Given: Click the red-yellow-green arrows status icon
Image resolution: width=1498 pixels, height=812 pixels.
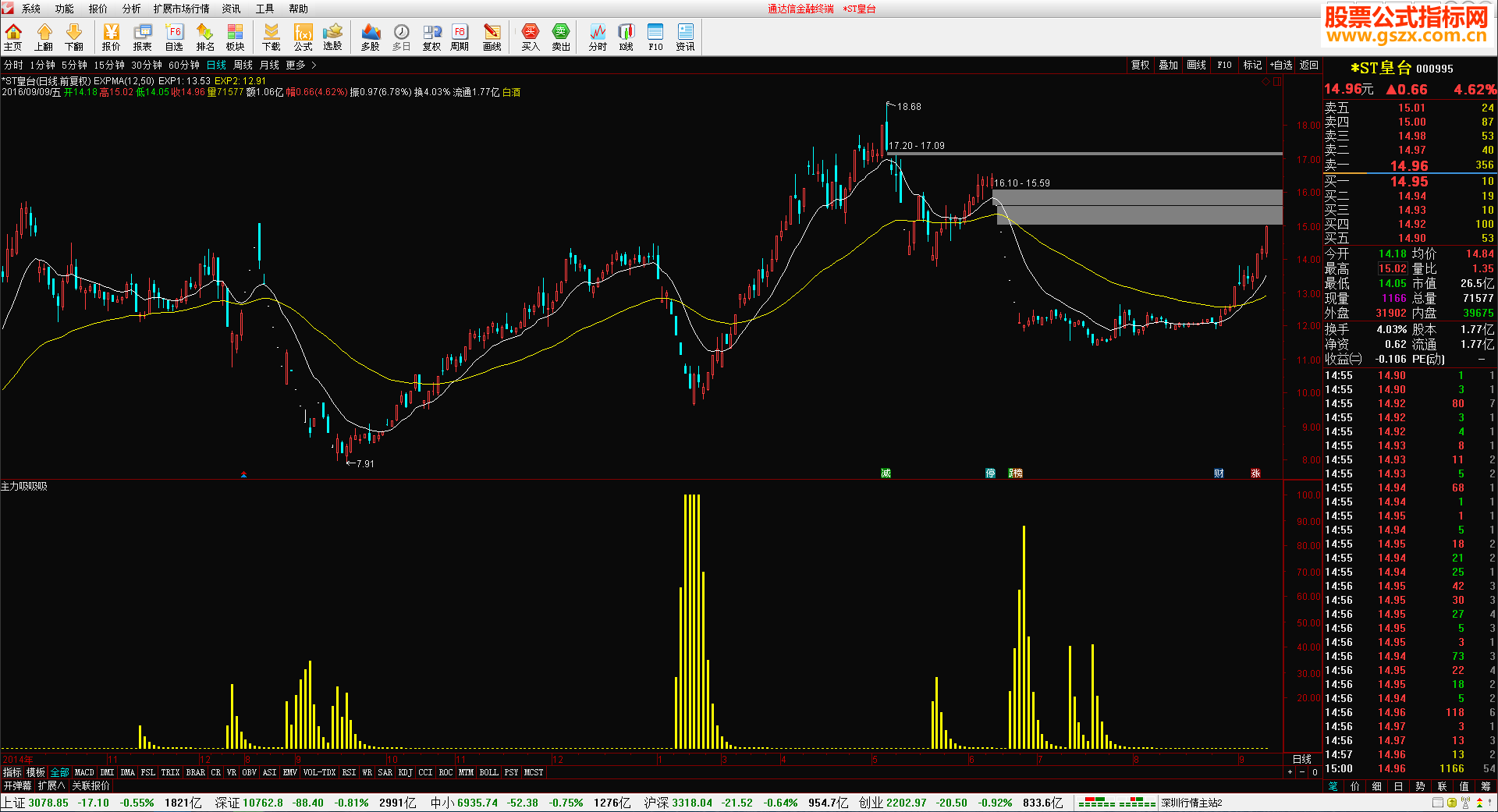Looking at the screenshot, I should click(1479, 803).
